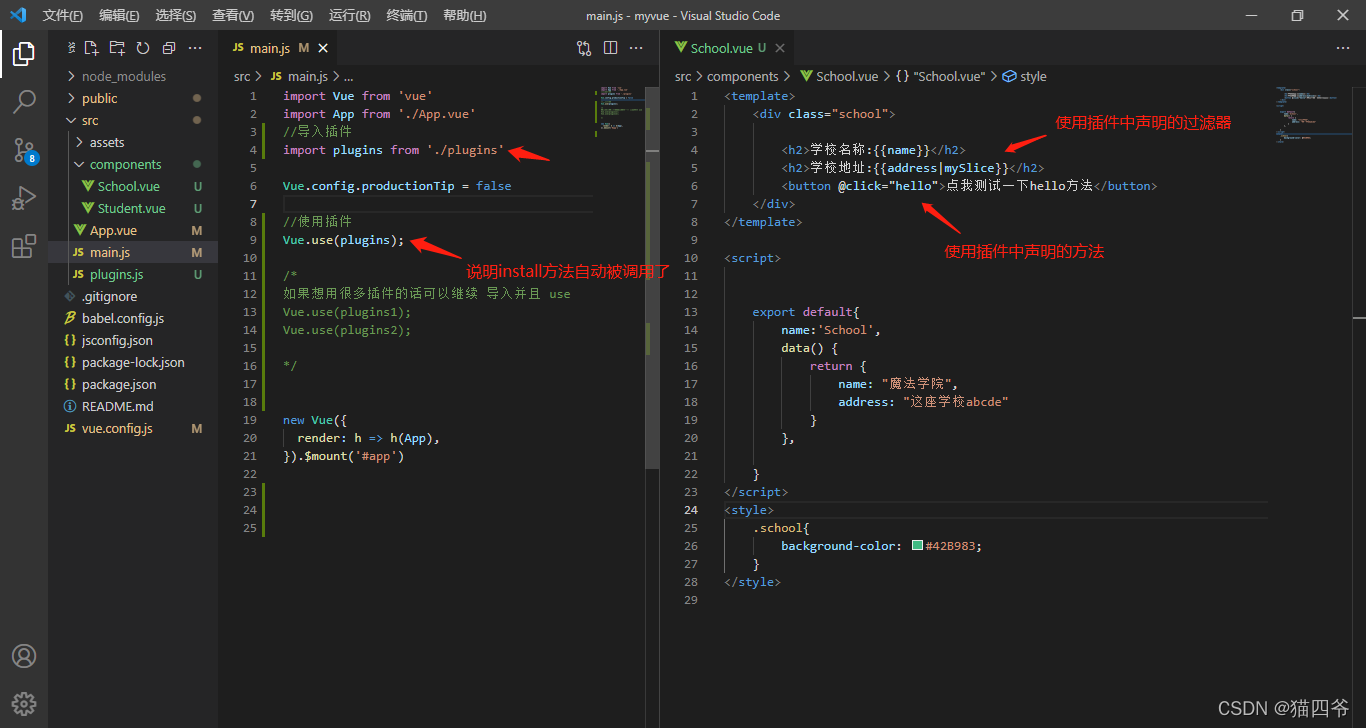This screenshot has height=728, width=1366.
Task: Refresh the Explorer file tree
Action: click(x=143, y=48)
